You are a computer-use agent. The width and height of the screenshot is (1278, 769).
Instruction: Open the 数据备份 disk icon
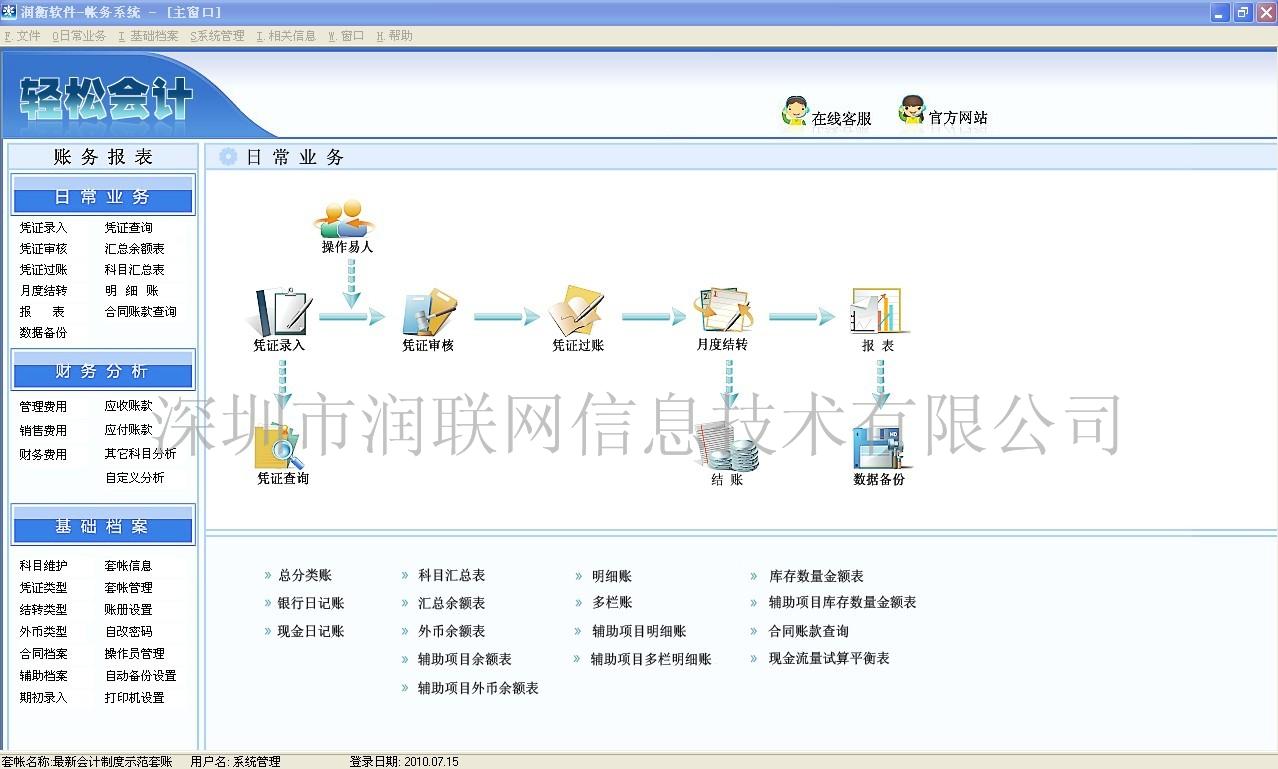[x=879, y=446]
